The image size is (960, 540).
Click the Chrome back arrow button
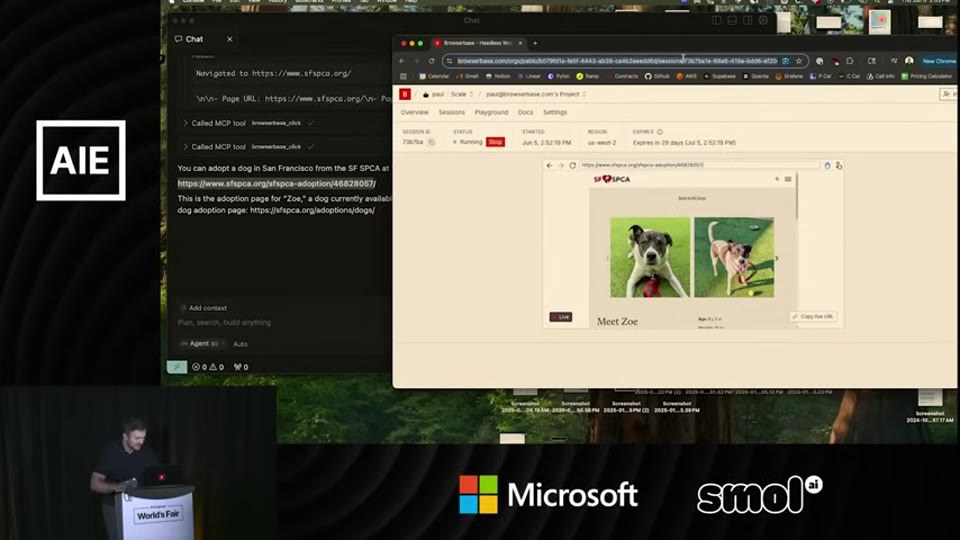(402, 61)
